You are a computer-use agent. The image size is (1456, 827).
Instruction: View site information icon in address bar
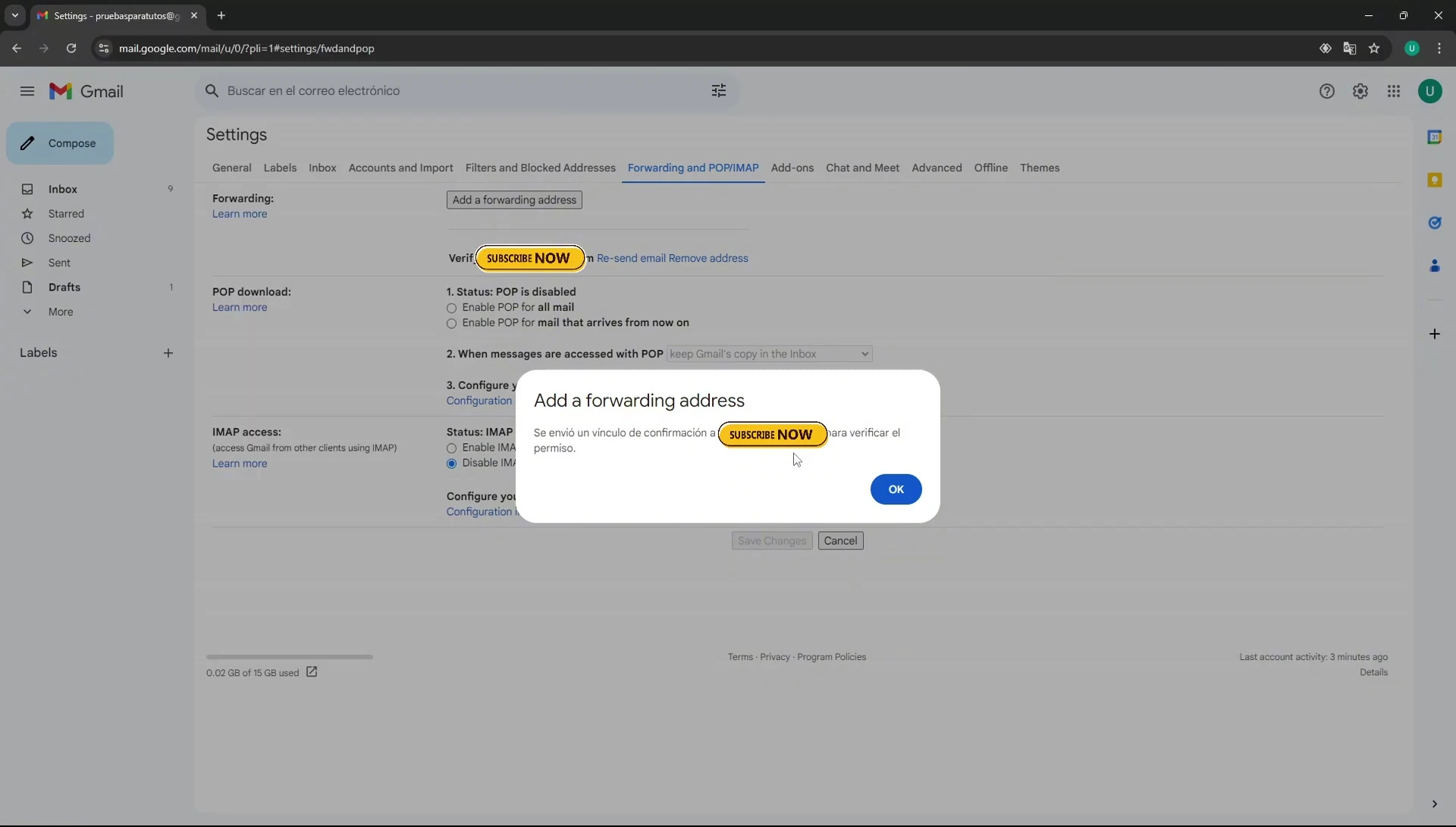pyautogui.click(x=104, y=49)
